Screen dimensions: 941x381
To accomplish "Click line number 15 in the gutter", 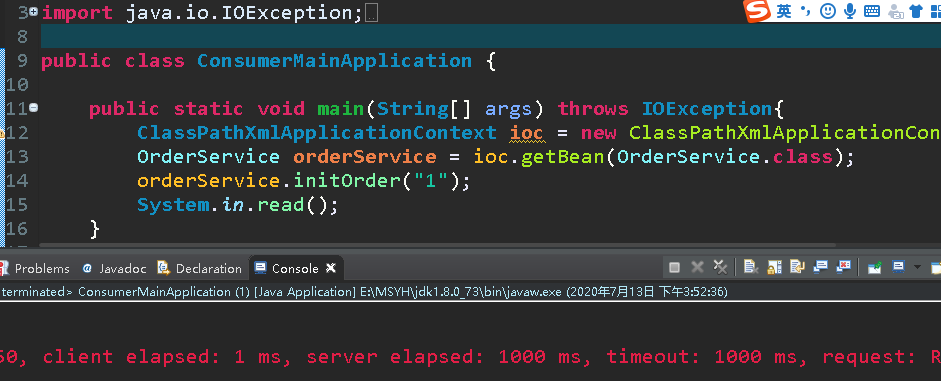I will [x=18, y=205].
